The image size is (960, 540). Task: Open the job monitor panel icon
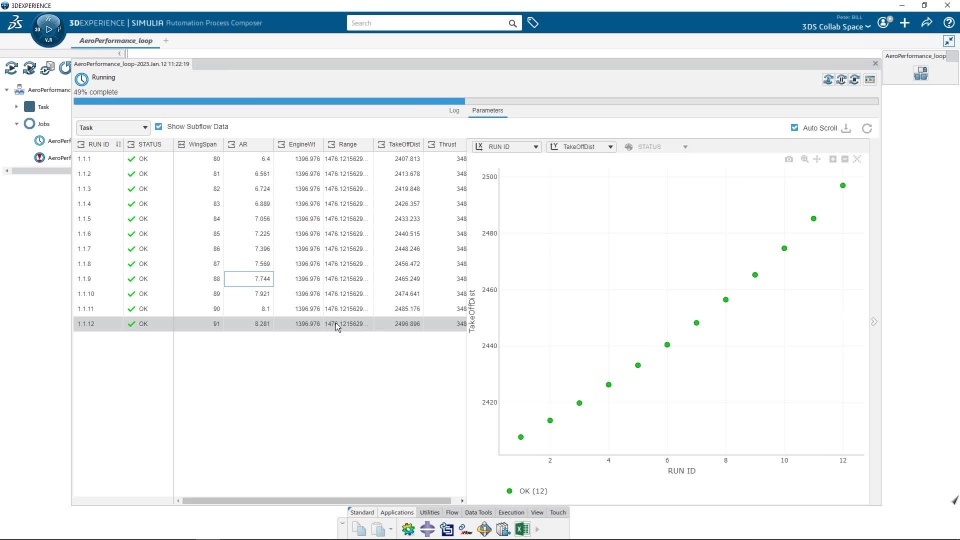869,80
